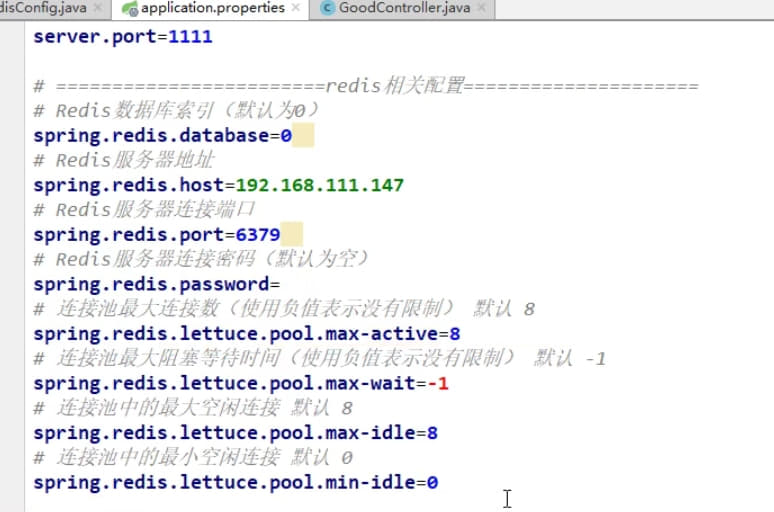
Task: Click the spring.redis.port value 6379
Action: (258, 235)
